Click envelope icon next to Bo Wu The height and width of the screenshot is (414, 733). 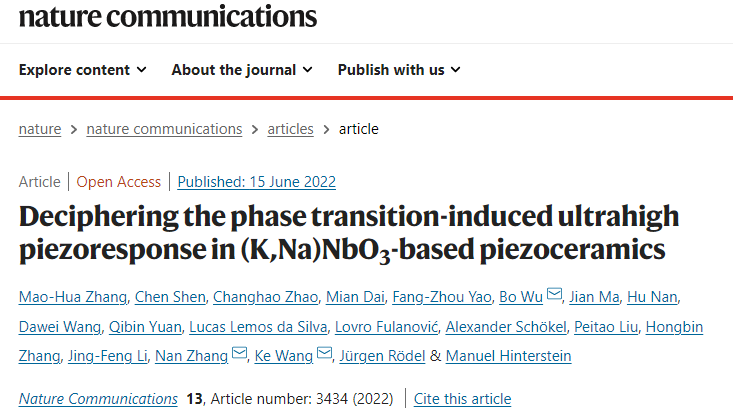click(554, 295)
